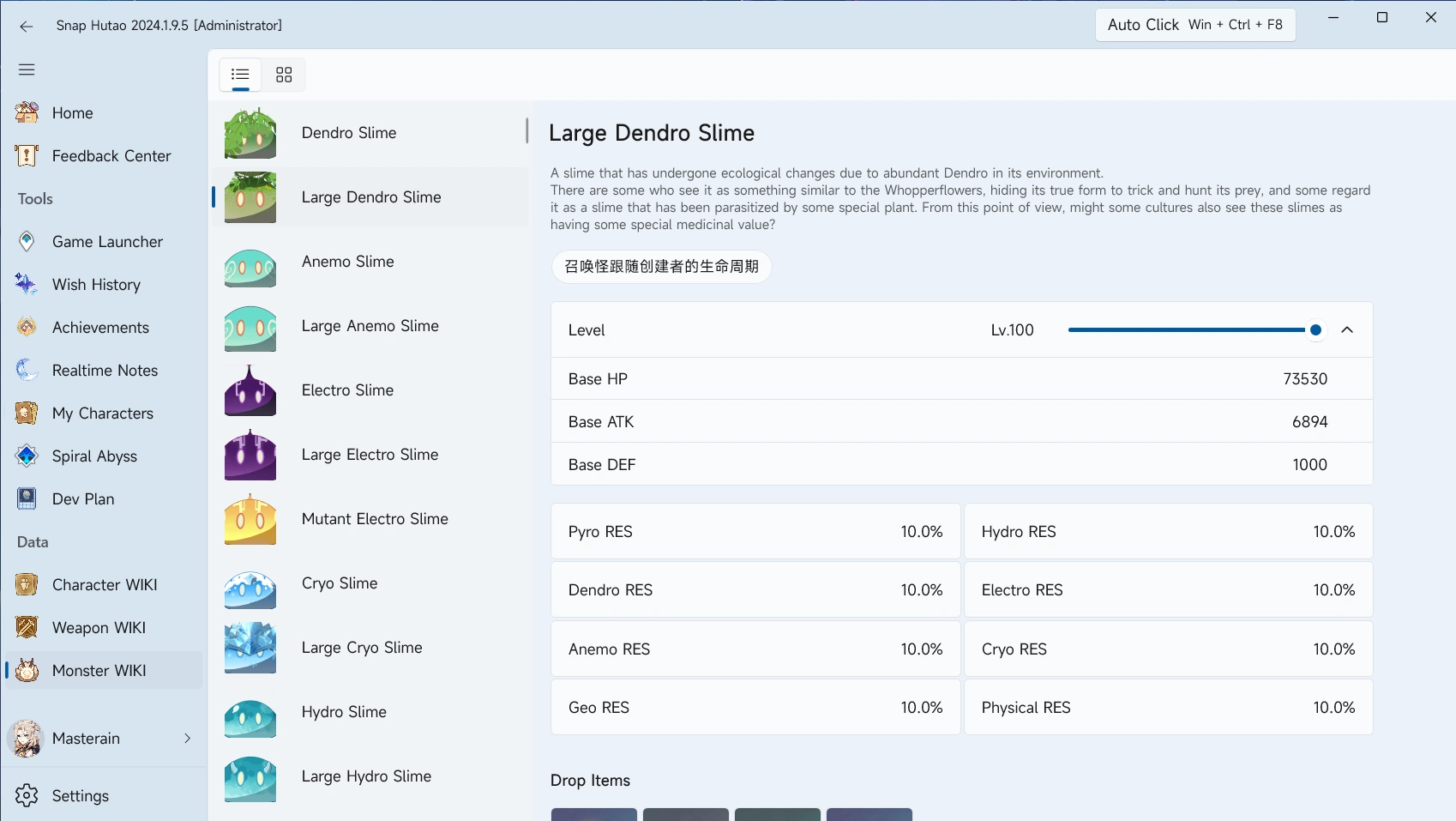The image size is (1456, 821).
Task: Minimize the Snap Hutao window
Action: (x=1333, y=17)
